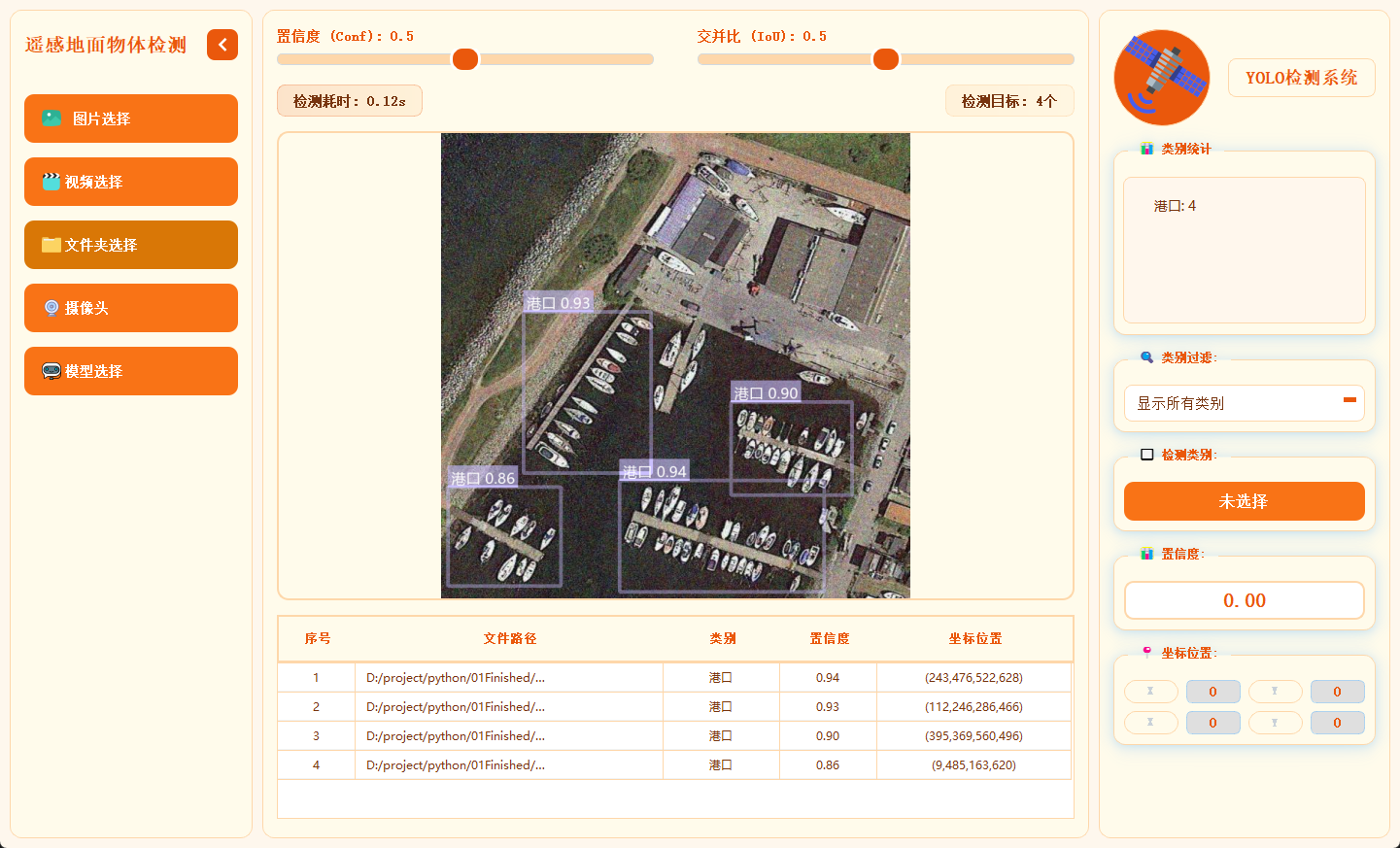The image size is (1400, 848).
Task: Click the satellite logo in top right panel
Action: click(1161, 77)
